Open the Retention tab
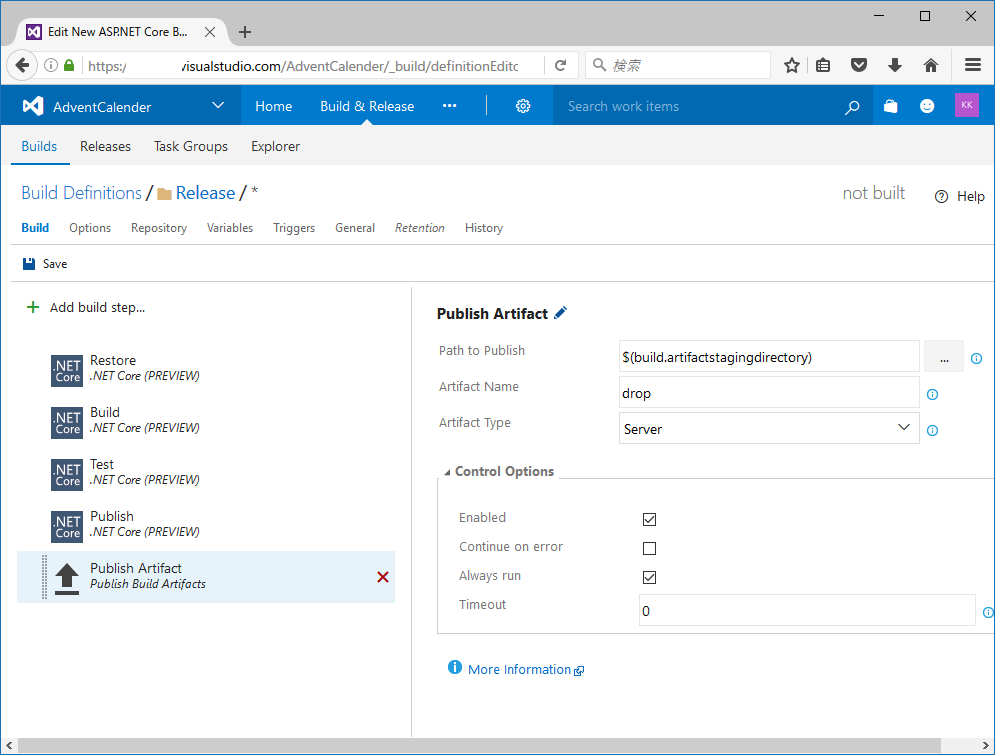The width and height of the screenshot is (995, 755). [419, 228]
